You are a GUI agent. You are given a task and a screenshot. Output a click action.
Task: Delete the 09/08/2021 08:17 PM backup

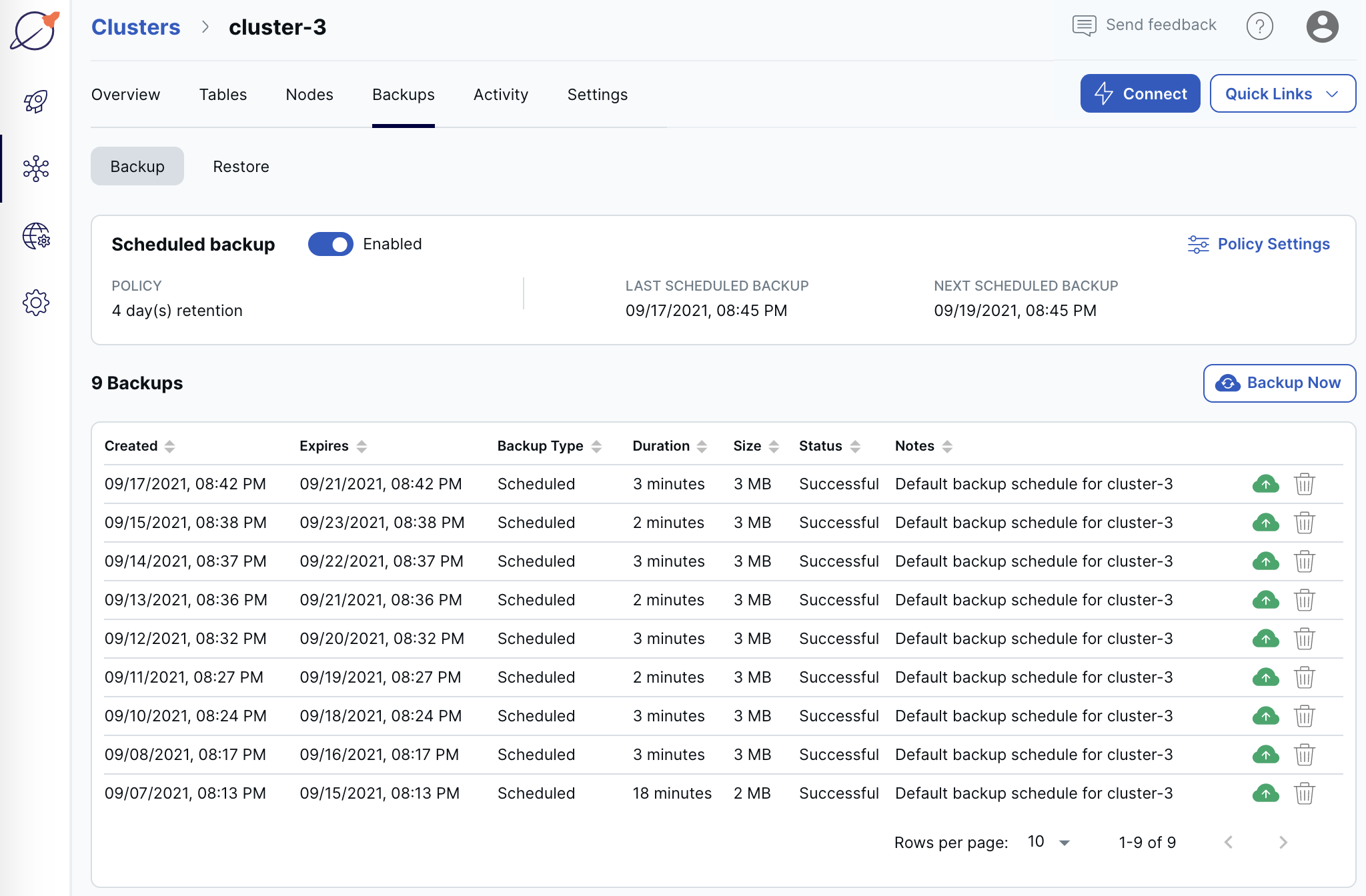coord(1304,755)
